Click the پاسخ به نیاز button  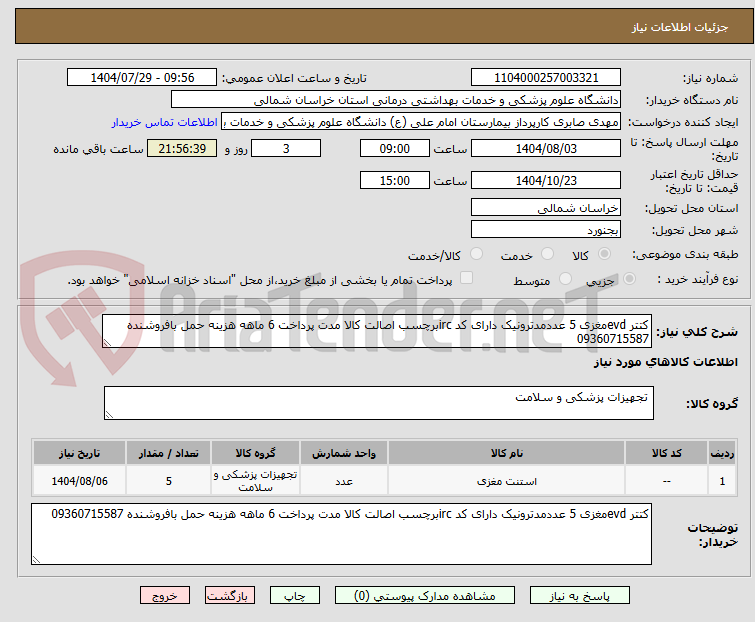click(579, 596)
